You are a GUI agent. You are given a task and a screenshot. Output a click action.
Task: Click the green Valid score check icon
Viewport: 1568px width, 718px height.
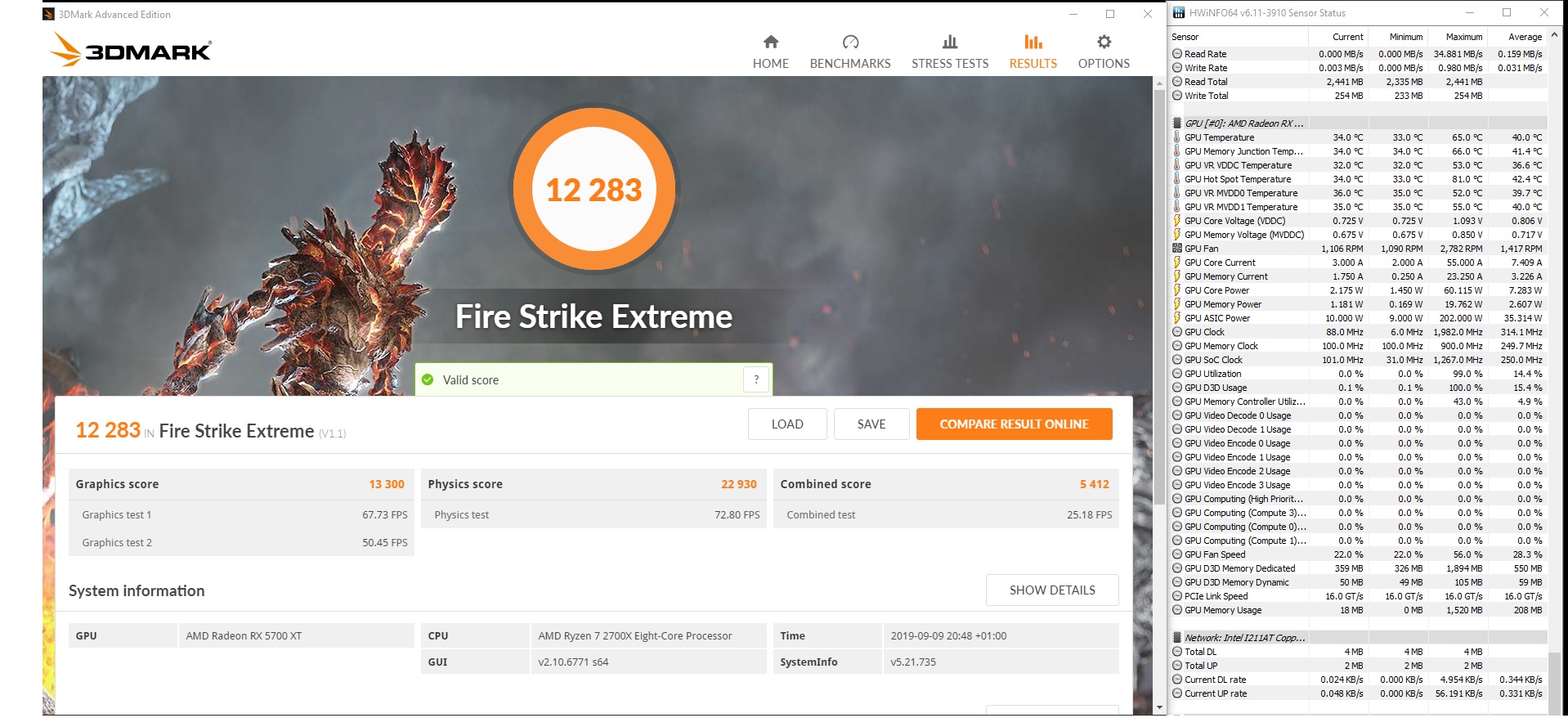(x=428, y=379)
